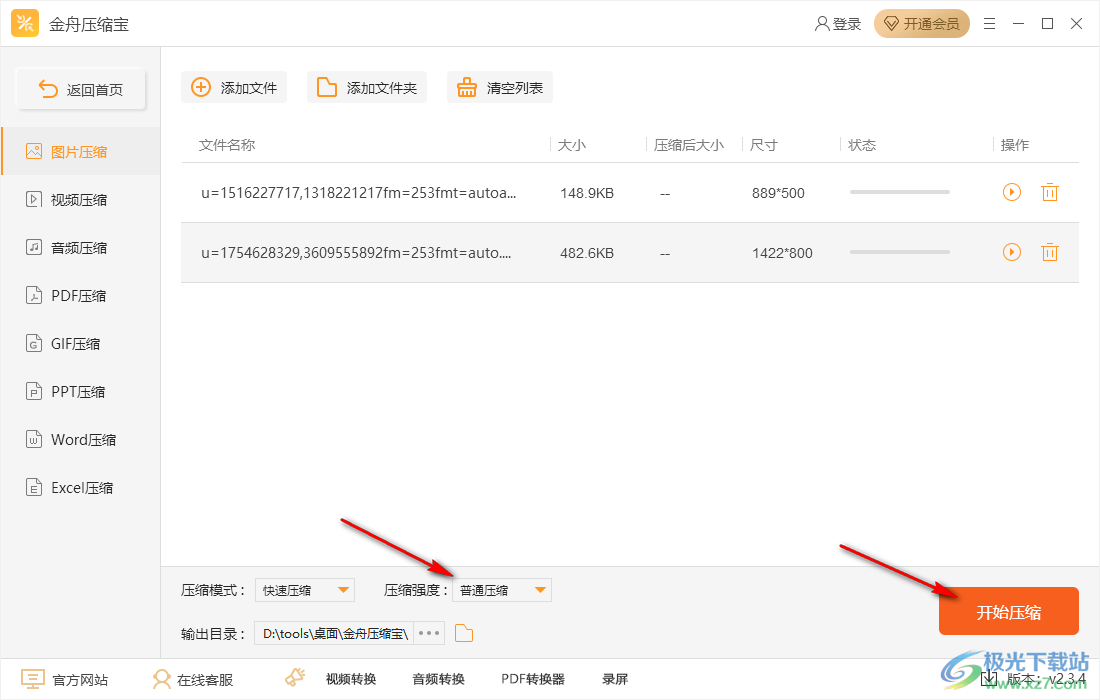Select file u=1516227717 row name
The image size is (1100, 700).
358,193
